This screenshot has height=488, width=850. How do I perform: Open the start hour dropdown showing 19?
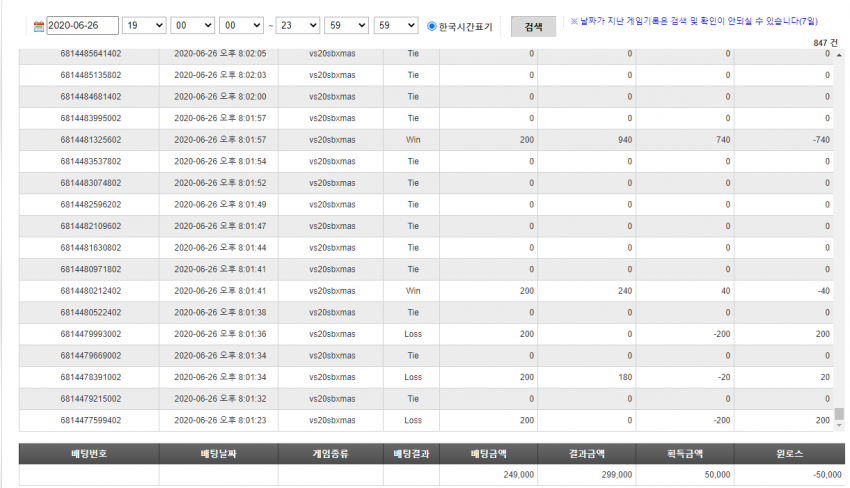(144, 25)
